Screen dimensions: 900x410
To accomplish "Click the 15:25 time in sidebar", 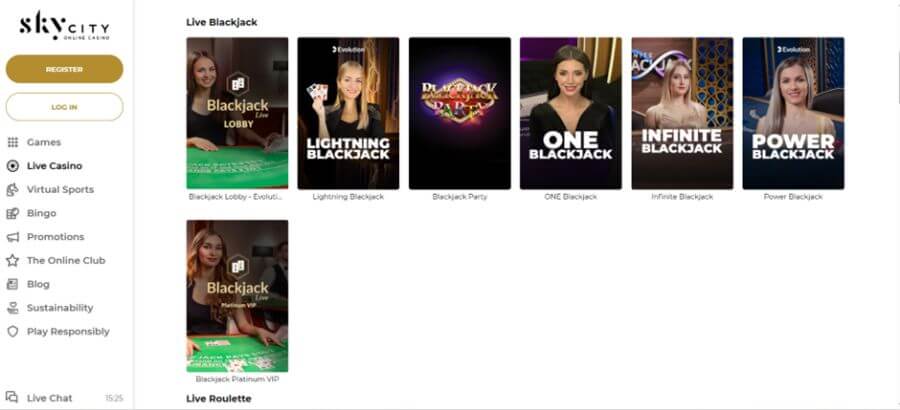I will [114, 398].
